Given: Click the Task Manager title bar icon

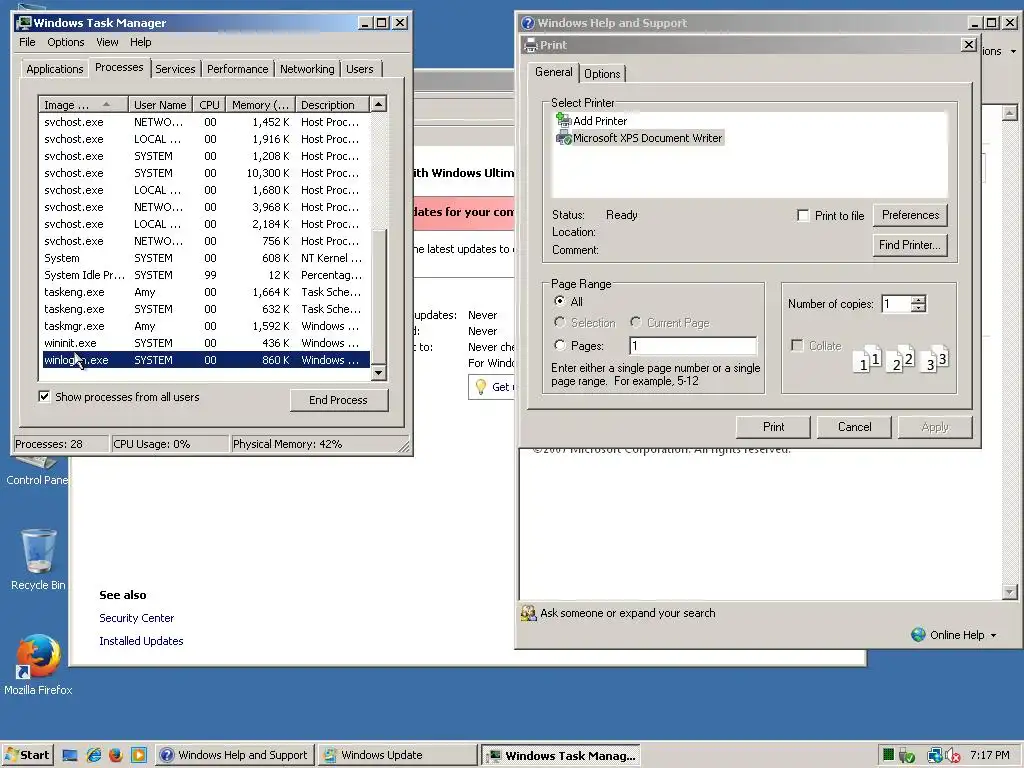Looking at the screenshot, I should (x=24, y=23).
